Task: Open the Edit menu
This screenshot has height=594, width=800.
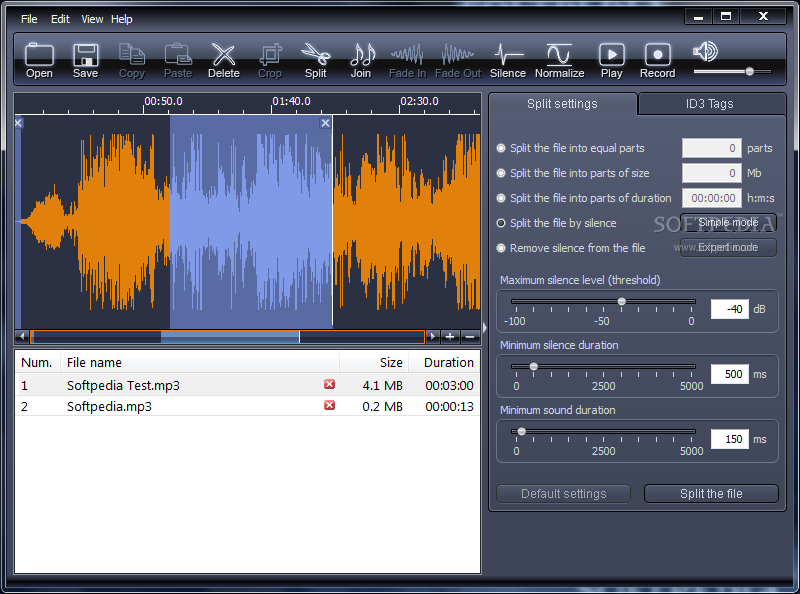Action: [x=60, y=19]
